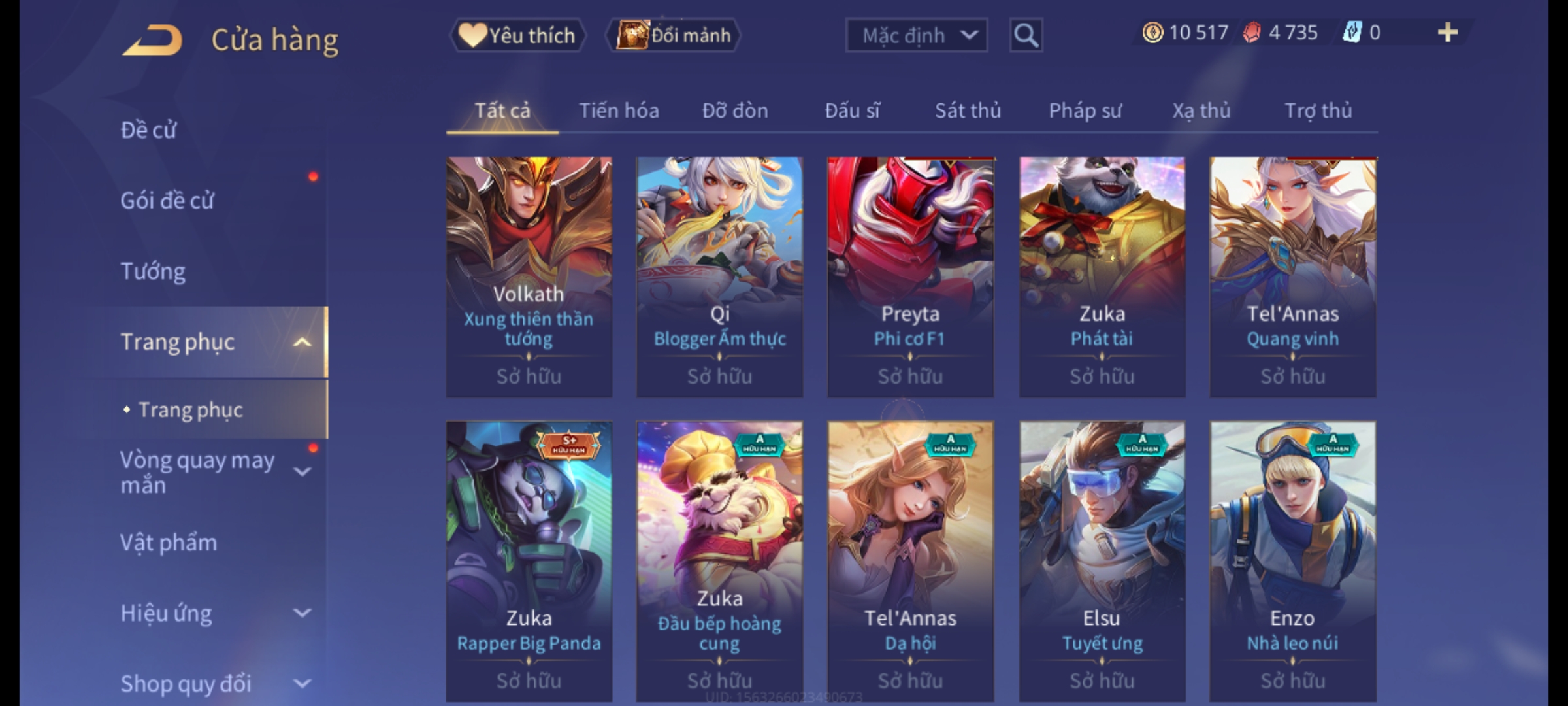Switch to the Pháp sư tab
The height and width of the screenshot is (706, 1568).
pyautogui.click(x=1085, y=110)
